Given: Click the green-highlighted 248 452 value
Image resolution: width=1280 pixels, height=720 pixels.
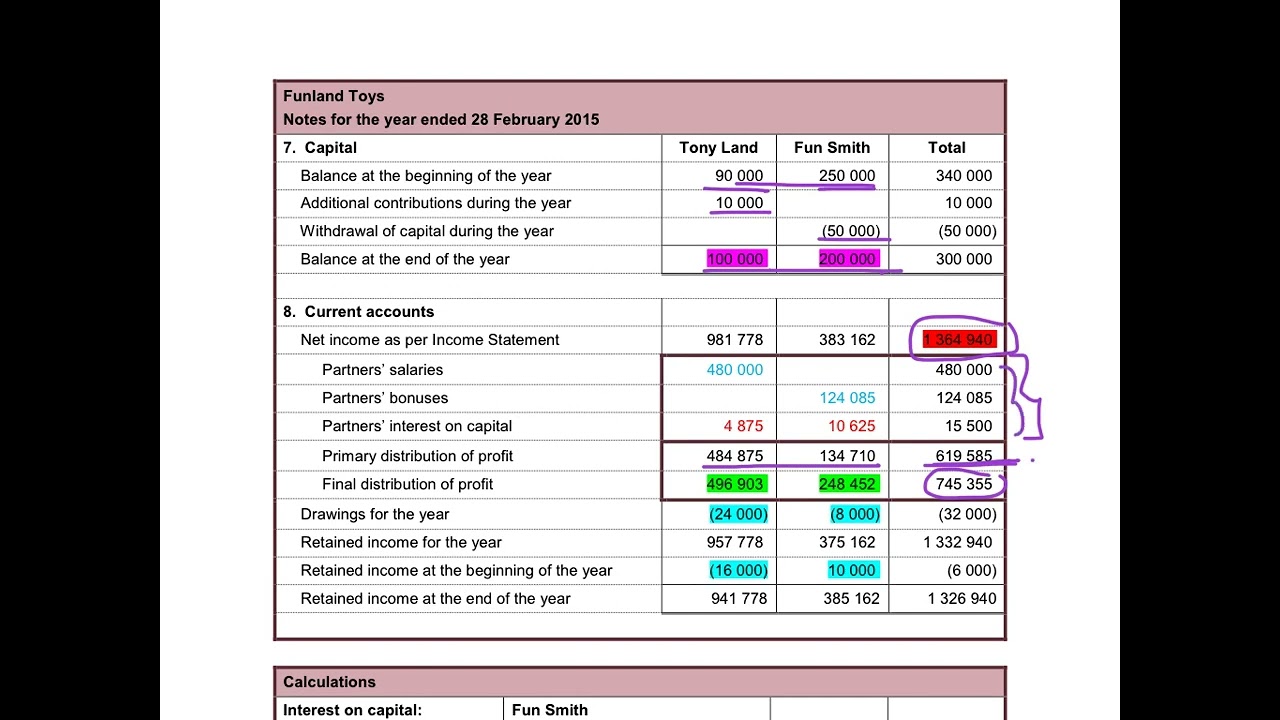Looking at the screenshot, I should tap(847, 484).
